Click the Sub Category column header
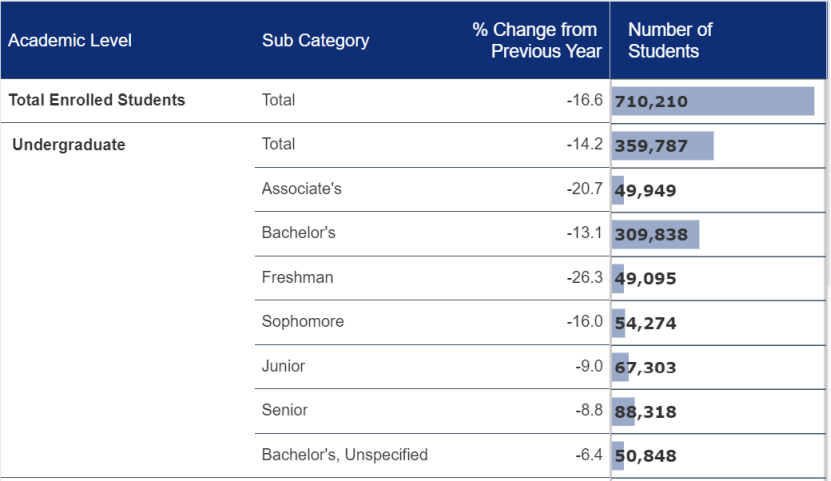 [315, 41]
